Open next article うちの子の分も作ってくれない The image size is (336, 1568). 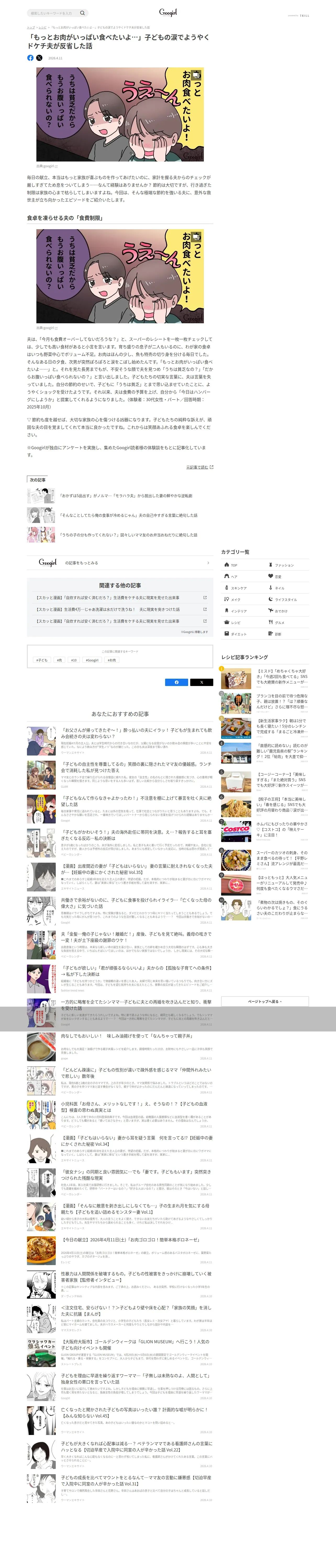point(120,535)
